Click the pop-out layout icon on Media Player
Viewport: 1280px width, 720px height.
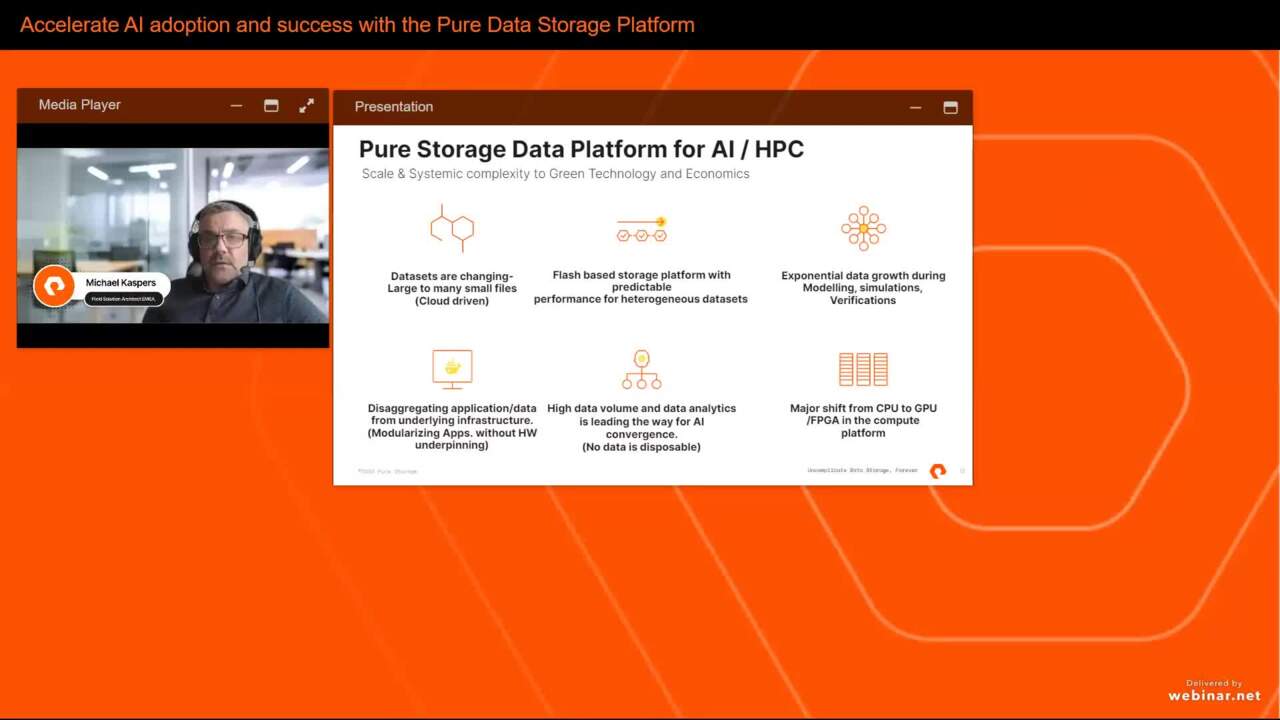271,104
